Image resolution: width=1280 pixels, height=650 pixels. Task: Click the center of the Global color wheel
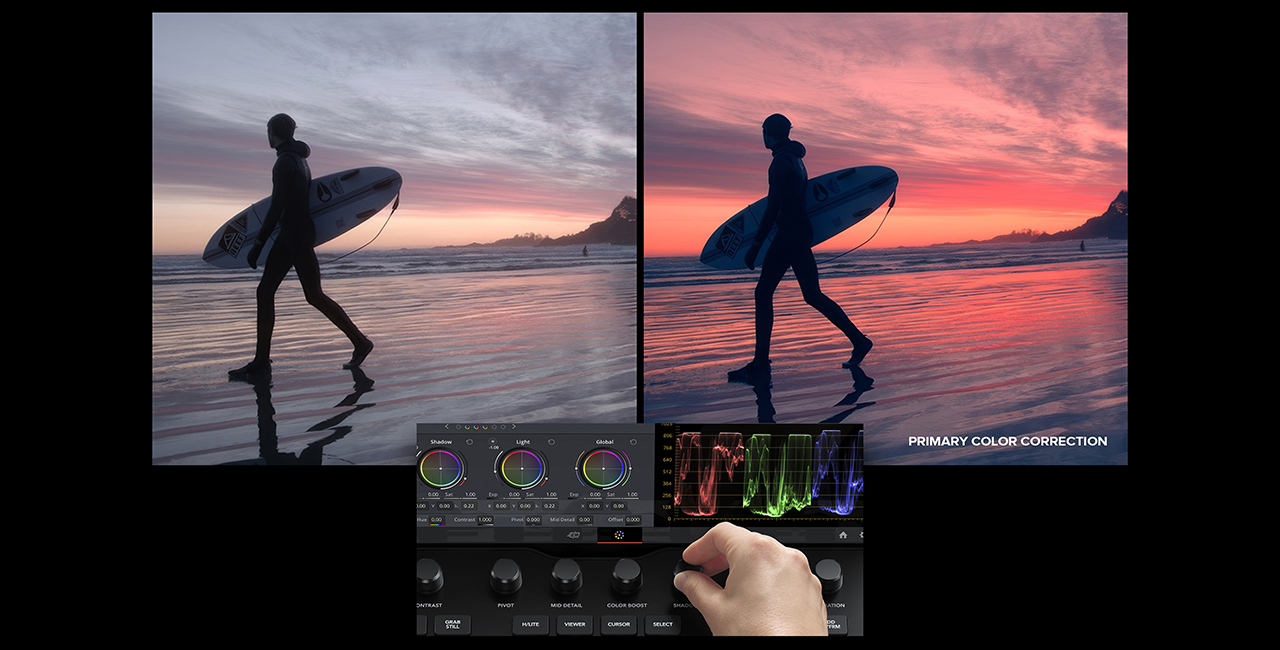pos(603,467)
